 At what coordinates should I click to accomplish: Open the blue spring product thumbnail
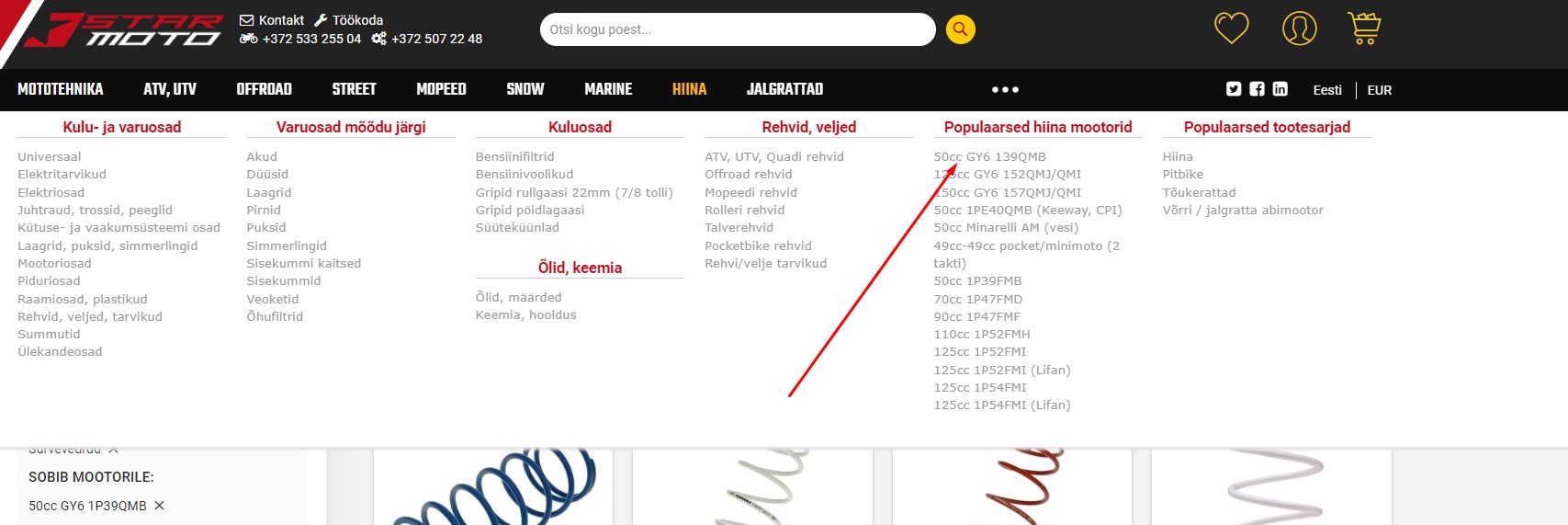(493, 487)
